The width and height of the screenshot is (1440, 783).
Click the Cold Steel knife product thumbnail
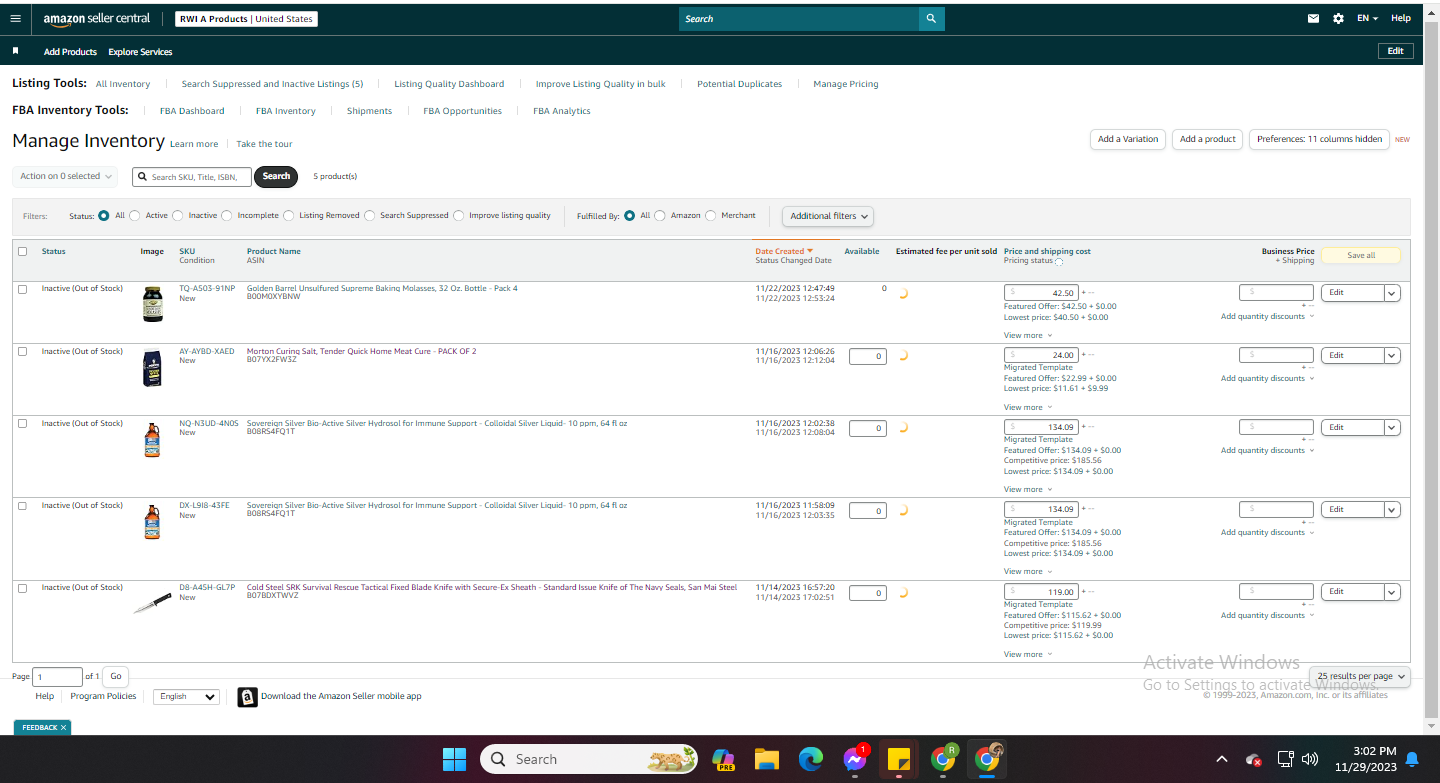click(152, 602)
